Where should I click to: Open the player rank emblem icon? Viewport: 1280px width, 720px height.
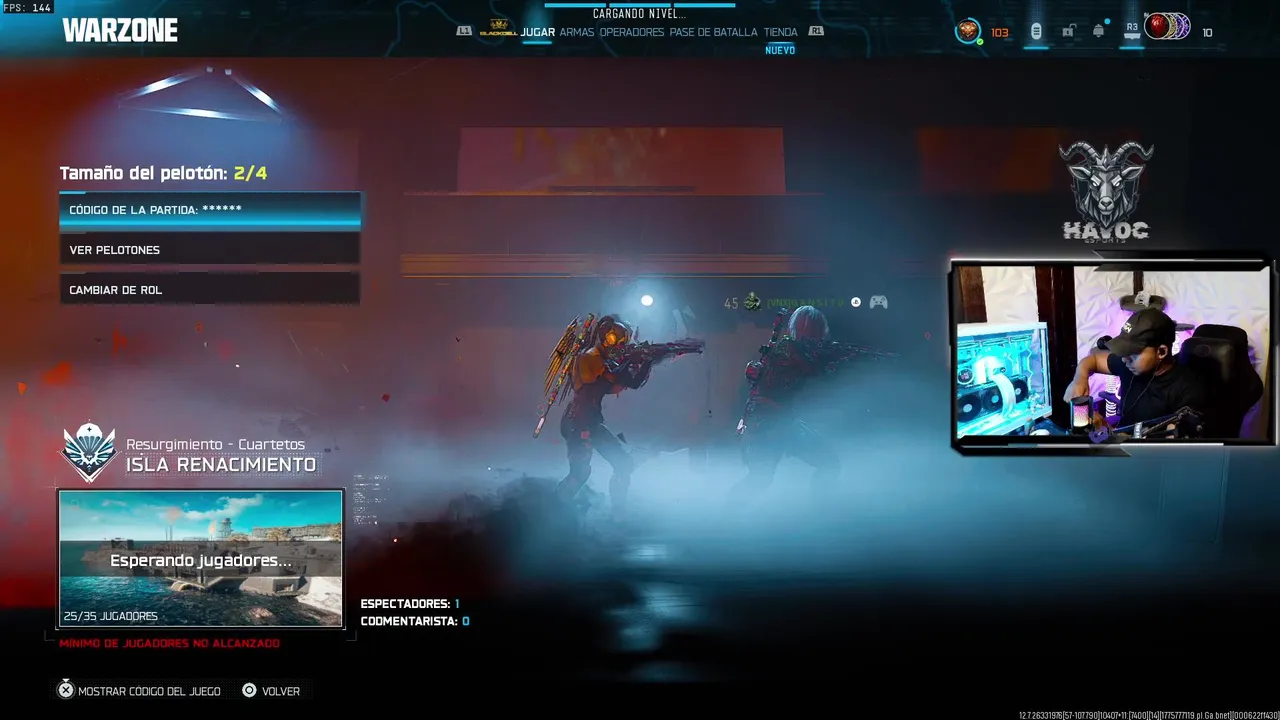click(x=967, y=31)
